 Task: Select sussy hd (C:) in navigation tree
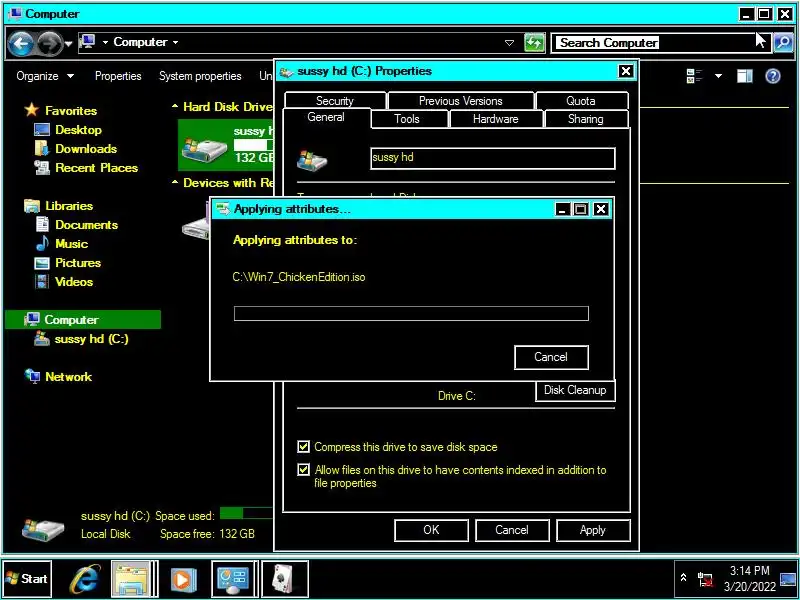pyautogui.click(x=91, y=339)
